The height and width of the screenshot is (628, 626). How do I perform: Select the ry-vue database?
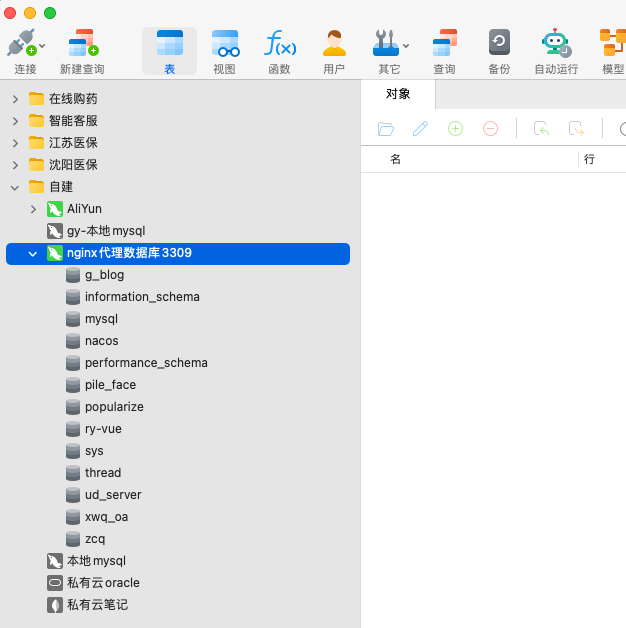[x=103, y=429]
